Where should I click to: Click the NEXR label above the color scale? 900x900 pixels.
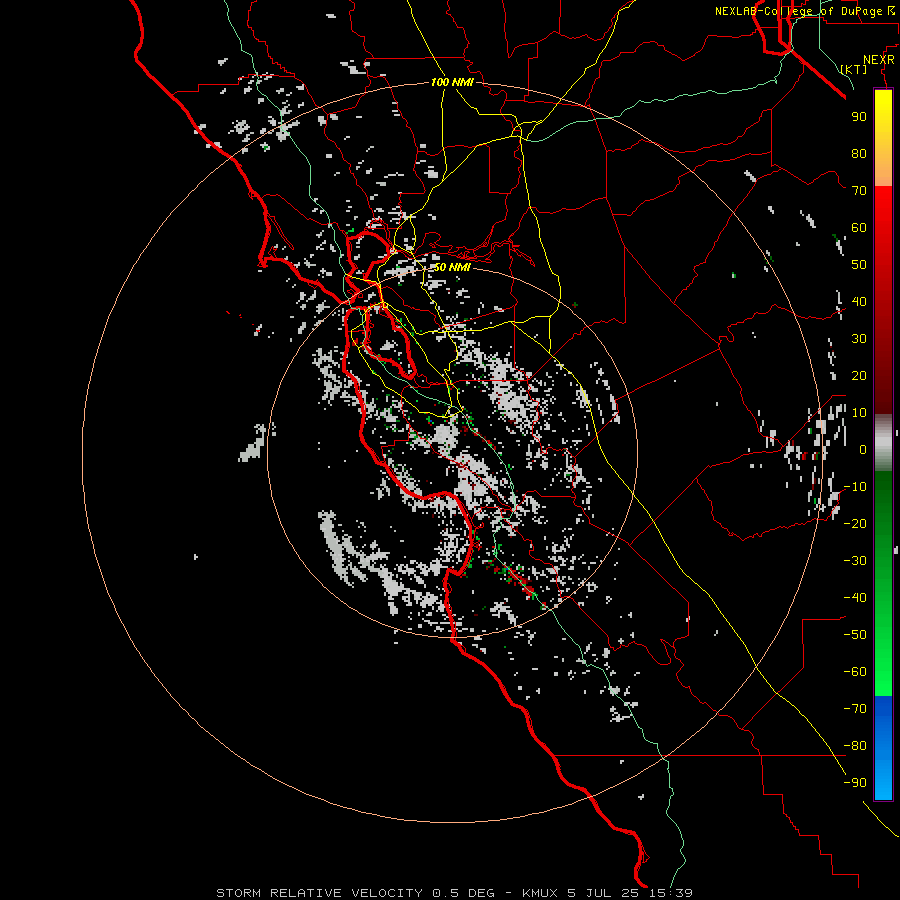pyautogui.click(x=878, y=60)
